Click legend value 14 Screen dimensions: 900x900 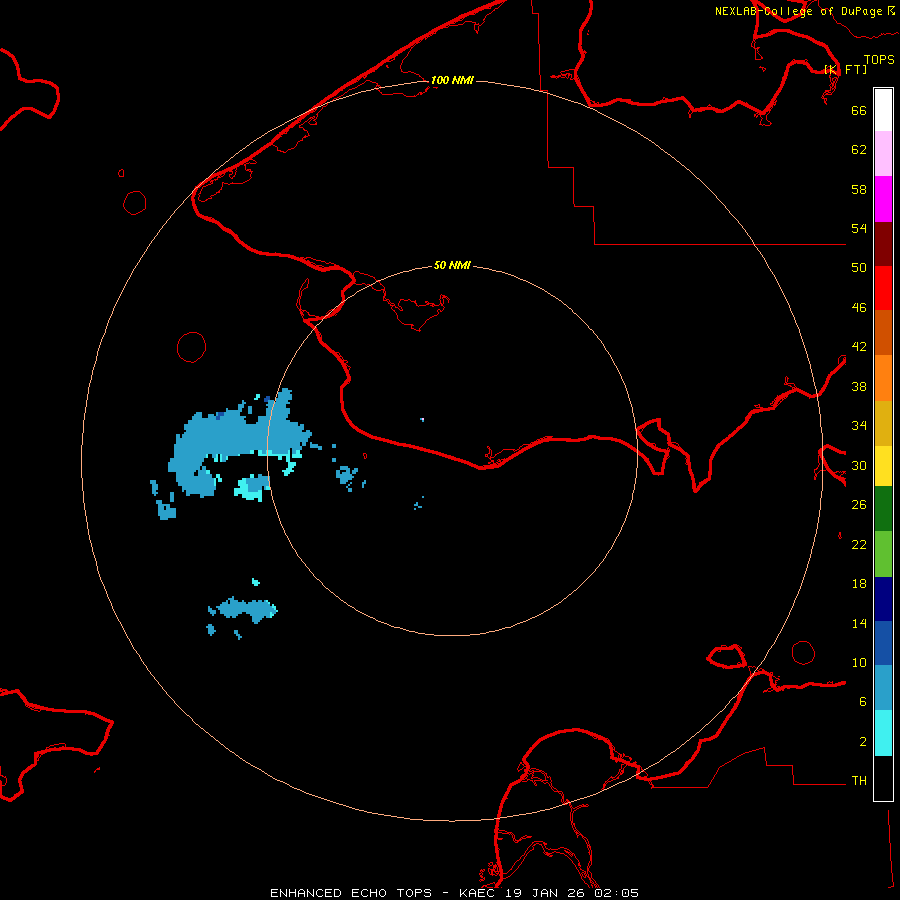tap(859, 624)
